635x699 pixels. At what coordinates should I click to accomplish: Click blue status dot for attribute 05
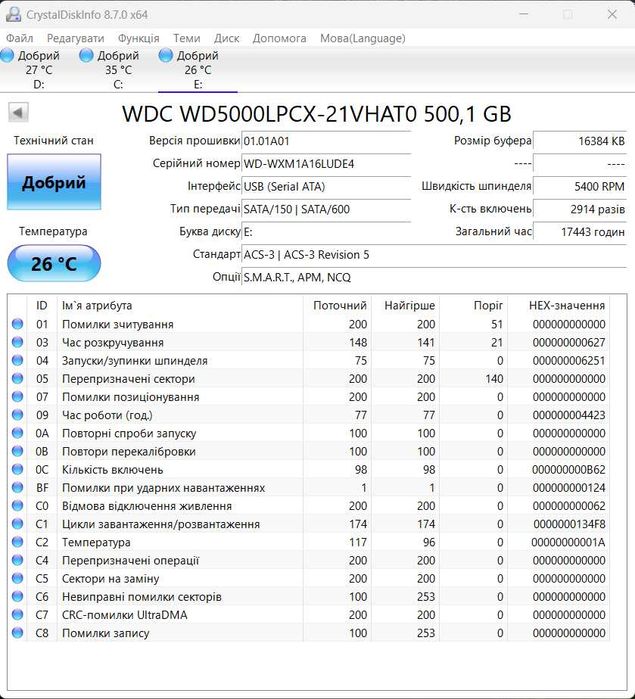(x=17, y=378)
